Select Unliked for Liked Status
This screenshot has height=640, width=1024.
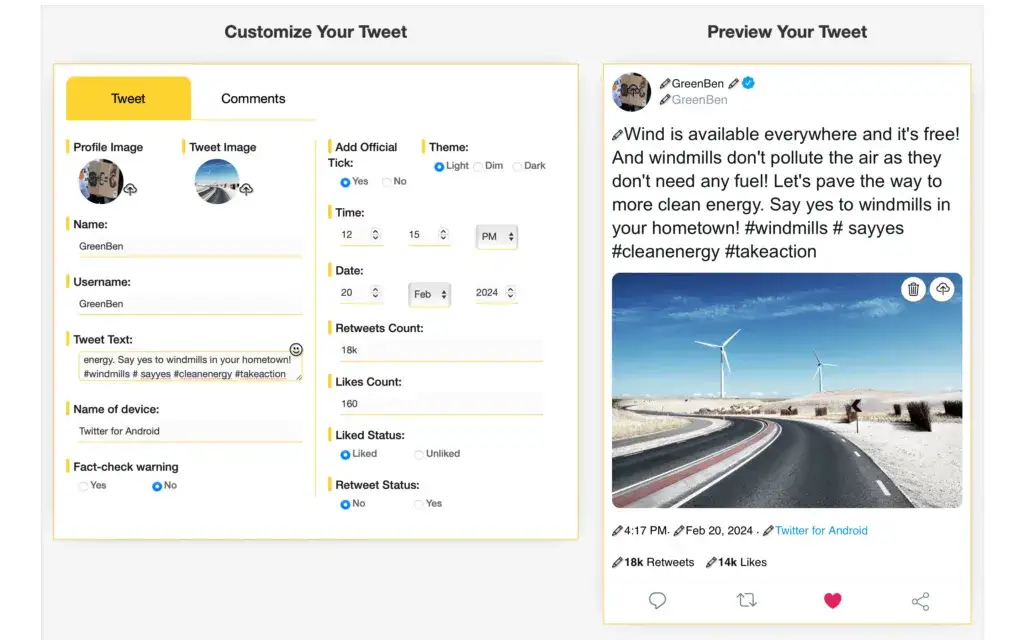coord(419,454)
